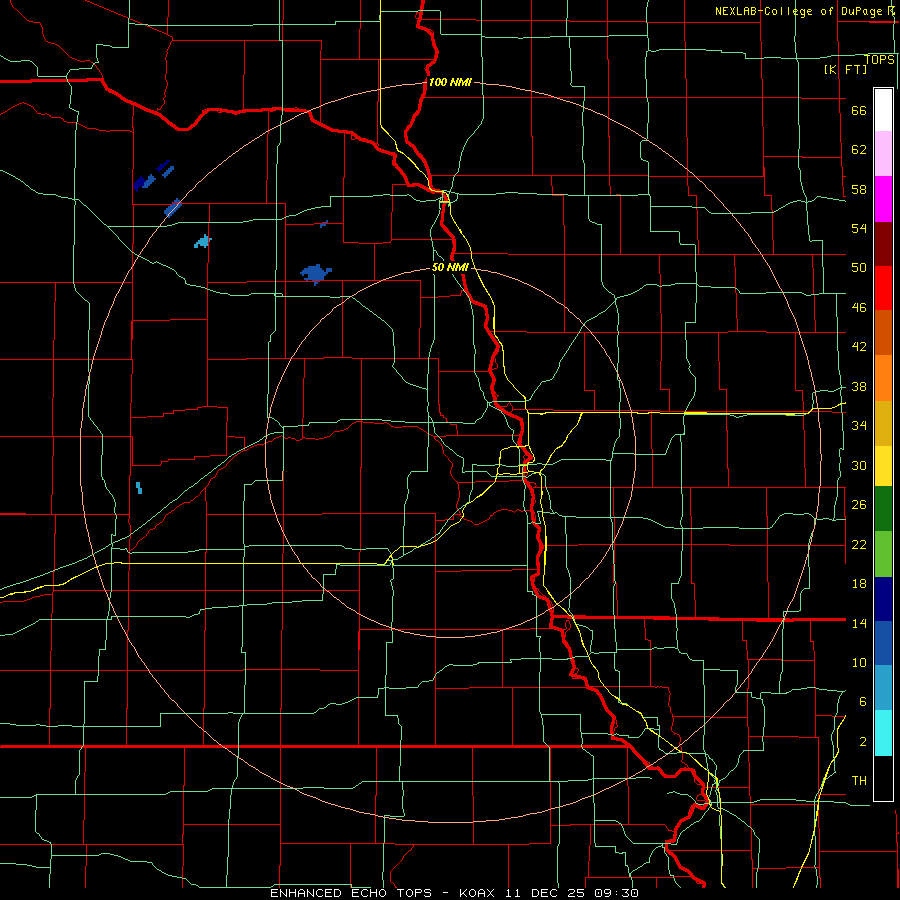Click the white 66 kft legend swatch
Screen dimensions: 900x900
[883, 110]
